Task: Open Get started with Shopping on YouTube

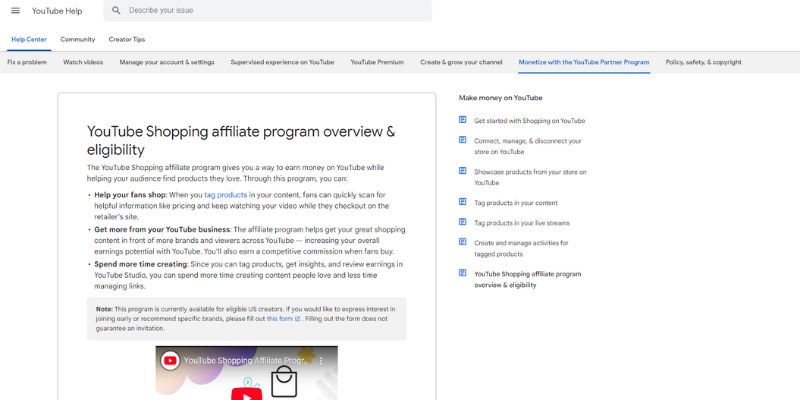Action: pos(530,121)
